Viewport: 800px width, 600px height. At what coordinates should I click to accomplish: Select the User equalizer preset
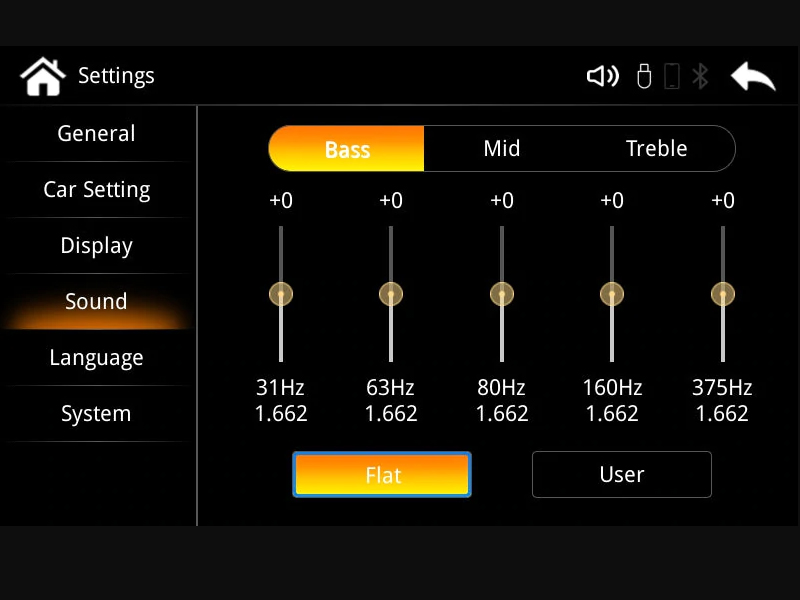pos(621,475)
